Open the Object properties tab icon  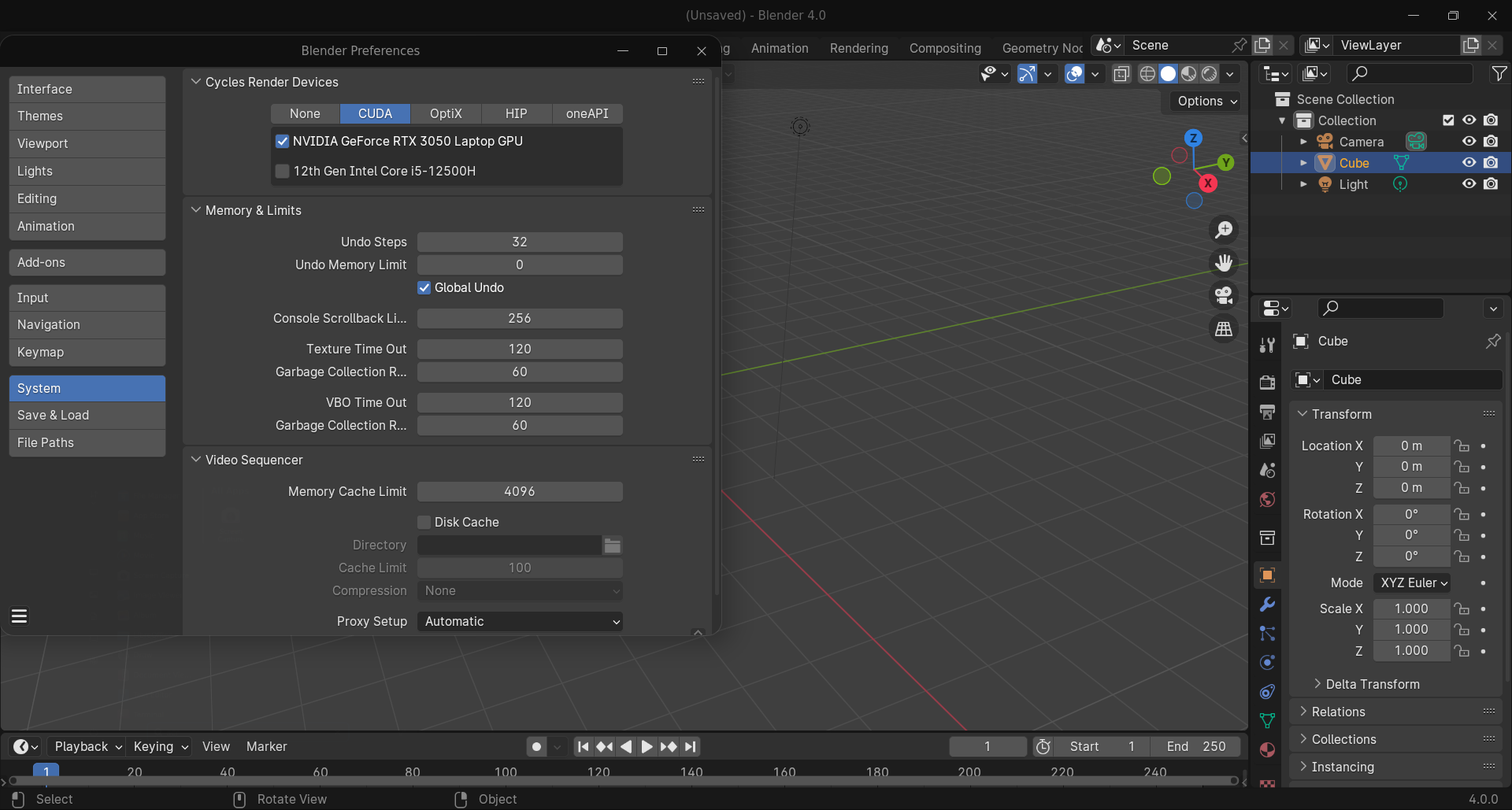pyautogui.click(x=1267, y=575)
